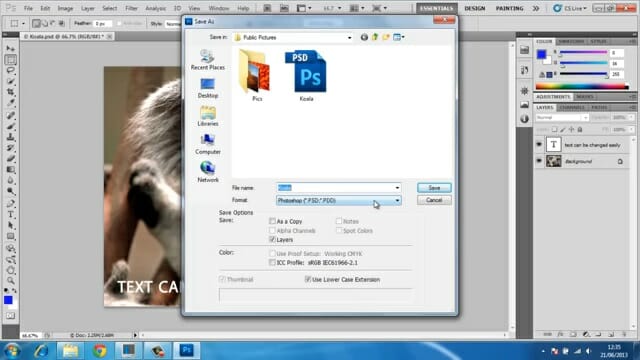Pick a color from the spectrum ramp

coord(582,86)
